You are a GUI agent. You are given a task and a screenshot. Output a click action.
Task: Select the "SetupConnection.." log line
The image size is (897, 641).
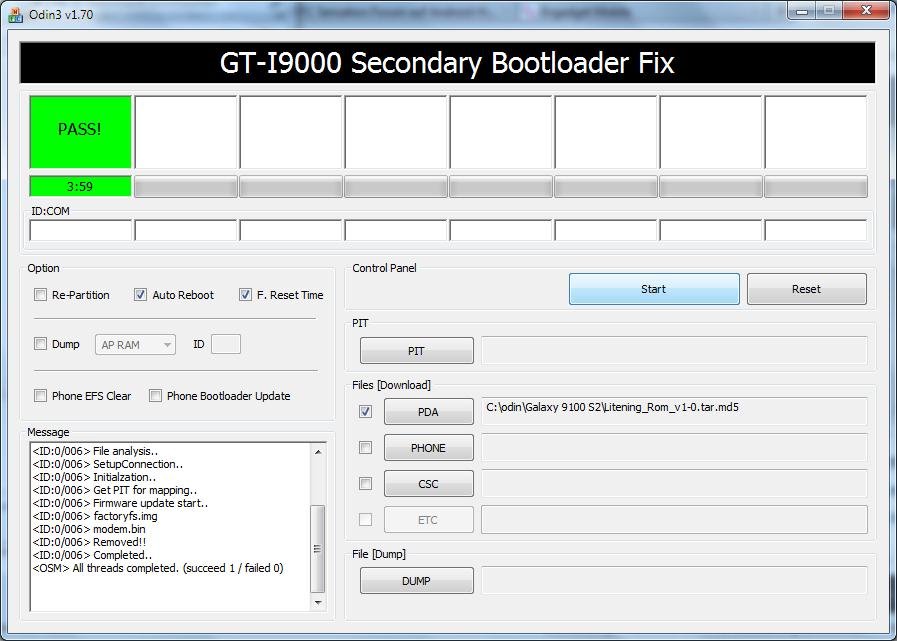coord(108,464)
